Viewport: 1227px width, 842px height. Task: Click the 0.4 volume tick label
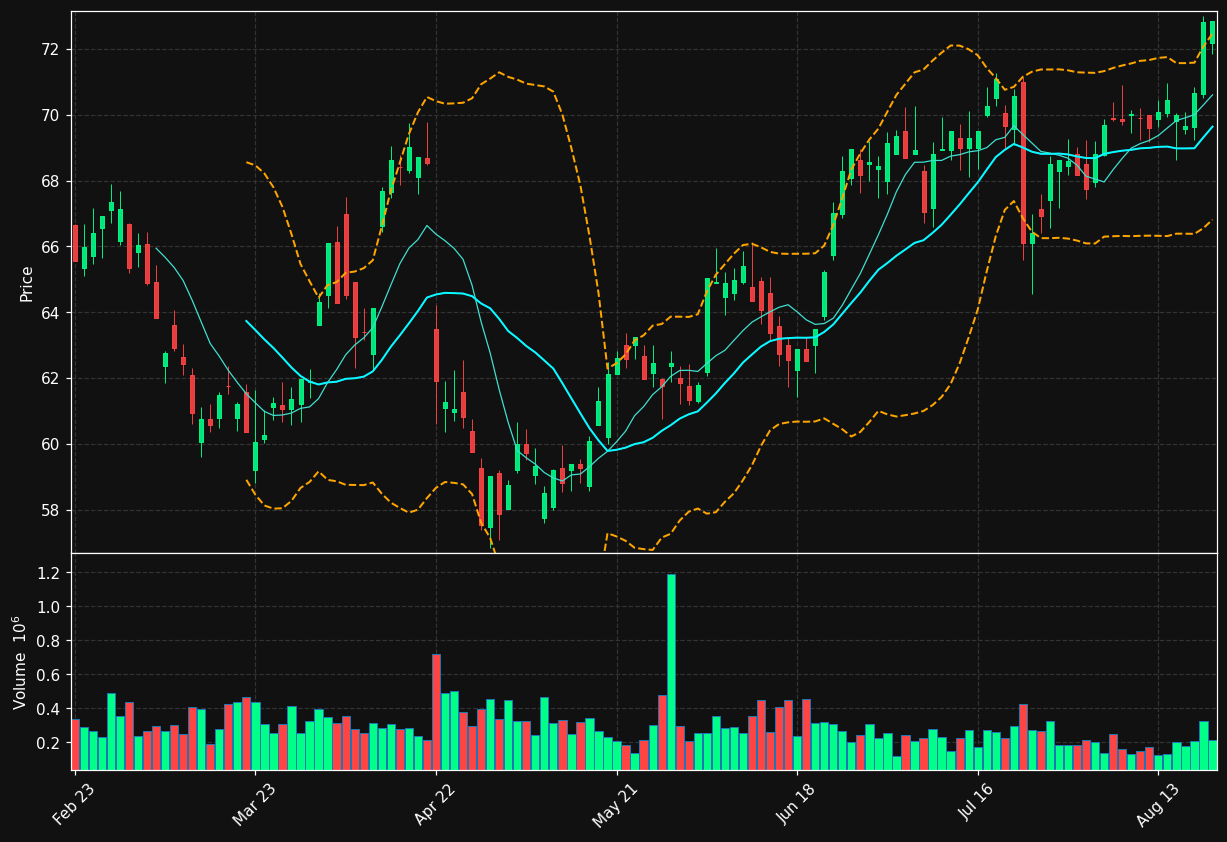point(50,710)
